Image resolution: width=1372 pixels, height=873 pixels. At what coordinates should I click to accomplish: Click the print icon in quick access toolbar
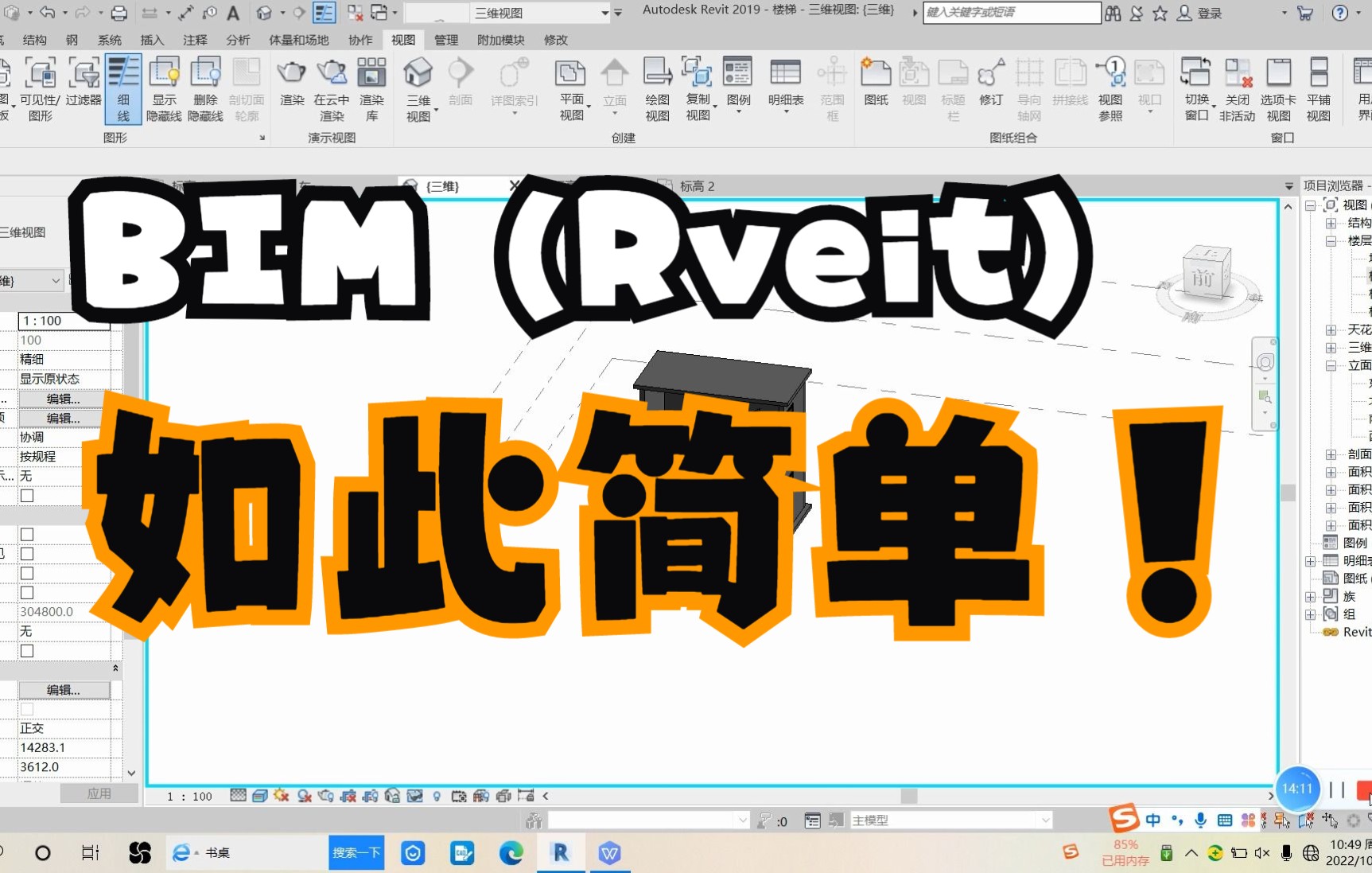click(x=119, y=13)
